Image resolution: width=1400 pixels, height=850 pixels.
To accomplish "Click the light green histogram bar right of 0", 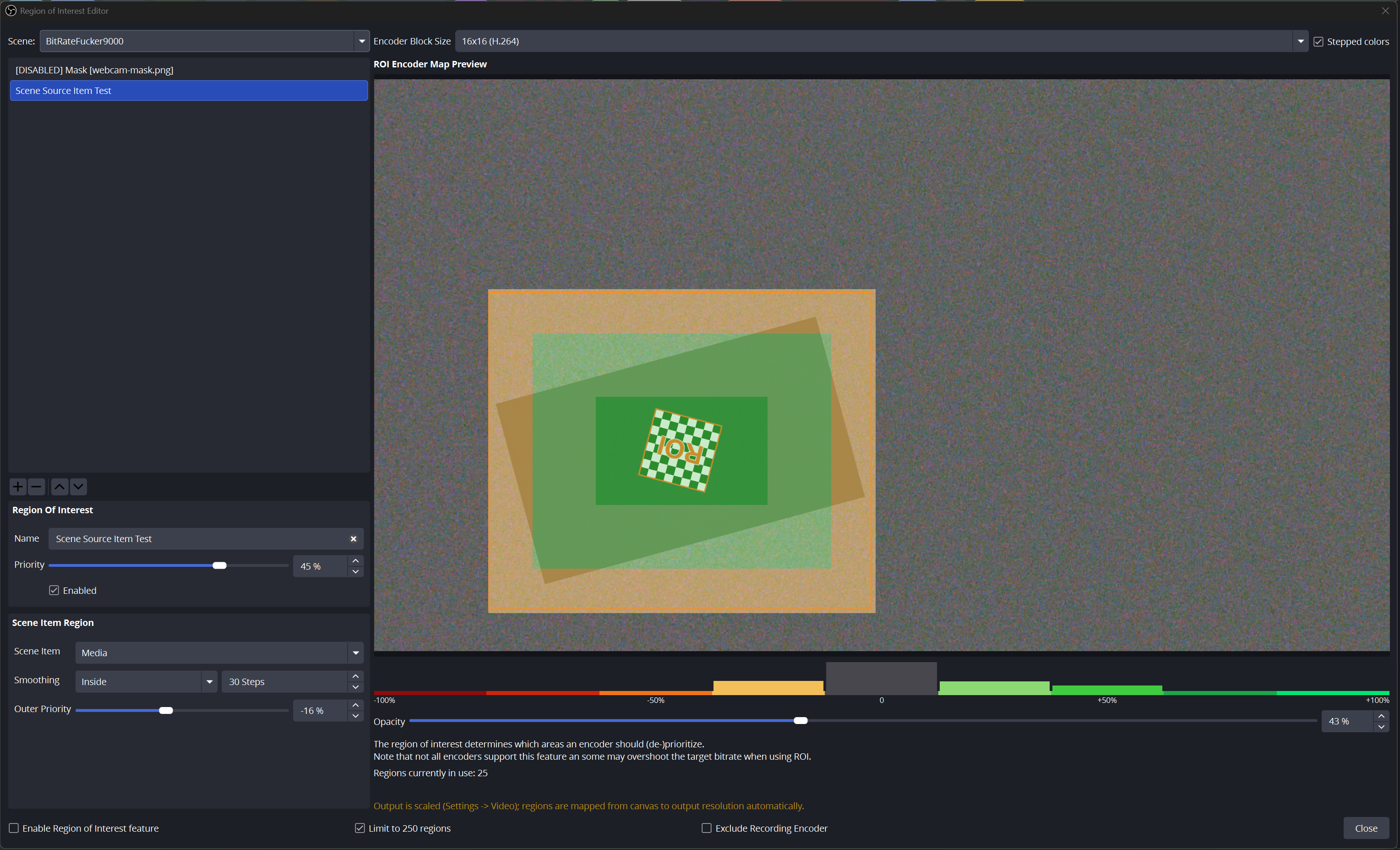I will (x=994, y=688).
